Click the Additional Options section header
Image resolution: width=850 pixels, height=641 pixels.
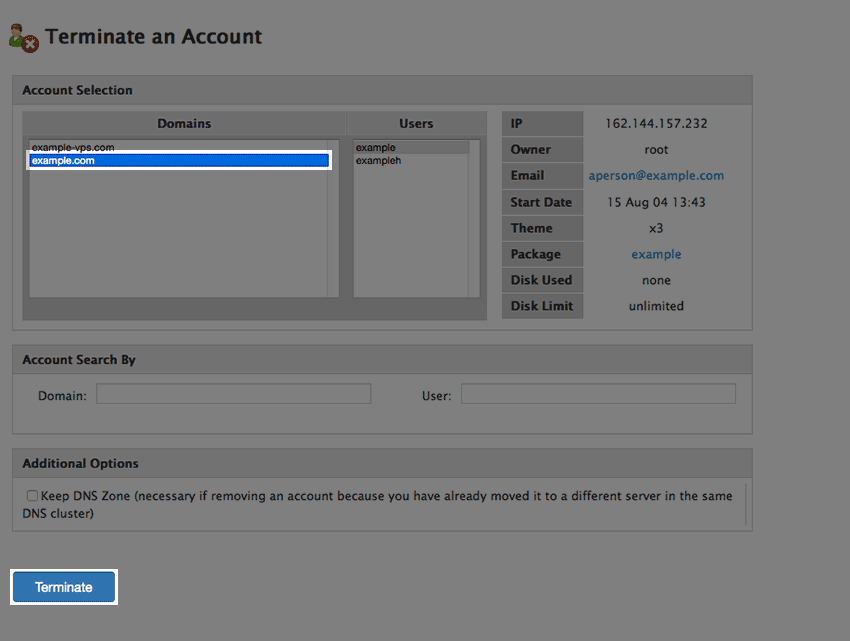tap(79, 463)
